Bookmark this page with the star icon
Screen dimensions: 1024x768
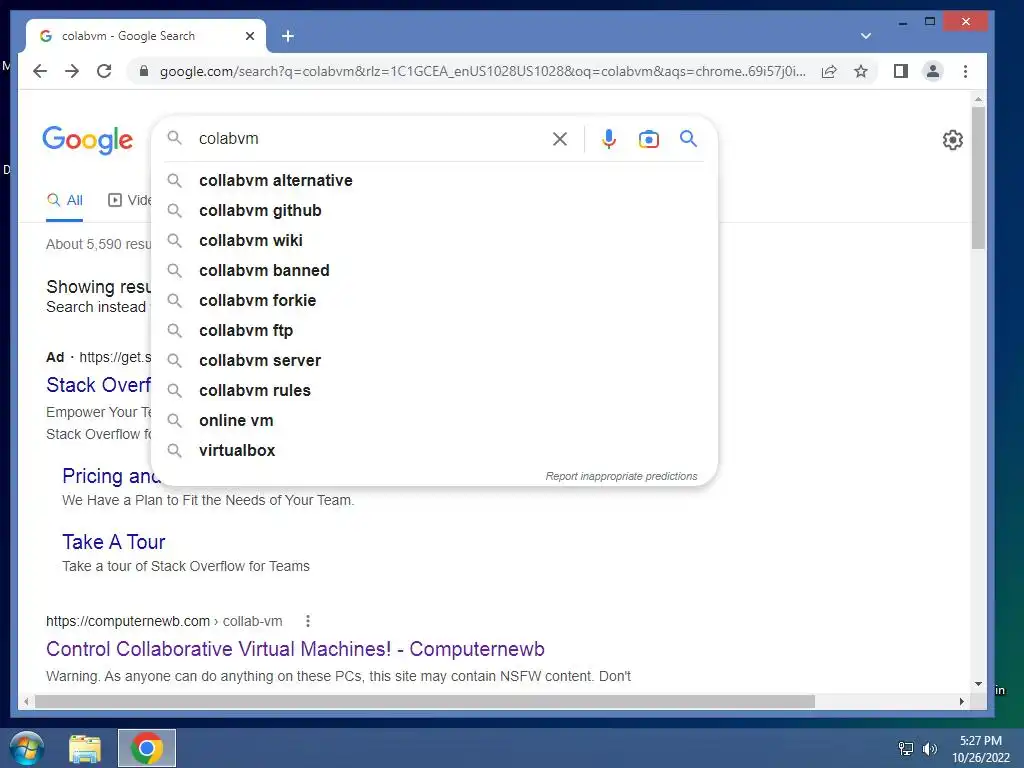(861, 71)
